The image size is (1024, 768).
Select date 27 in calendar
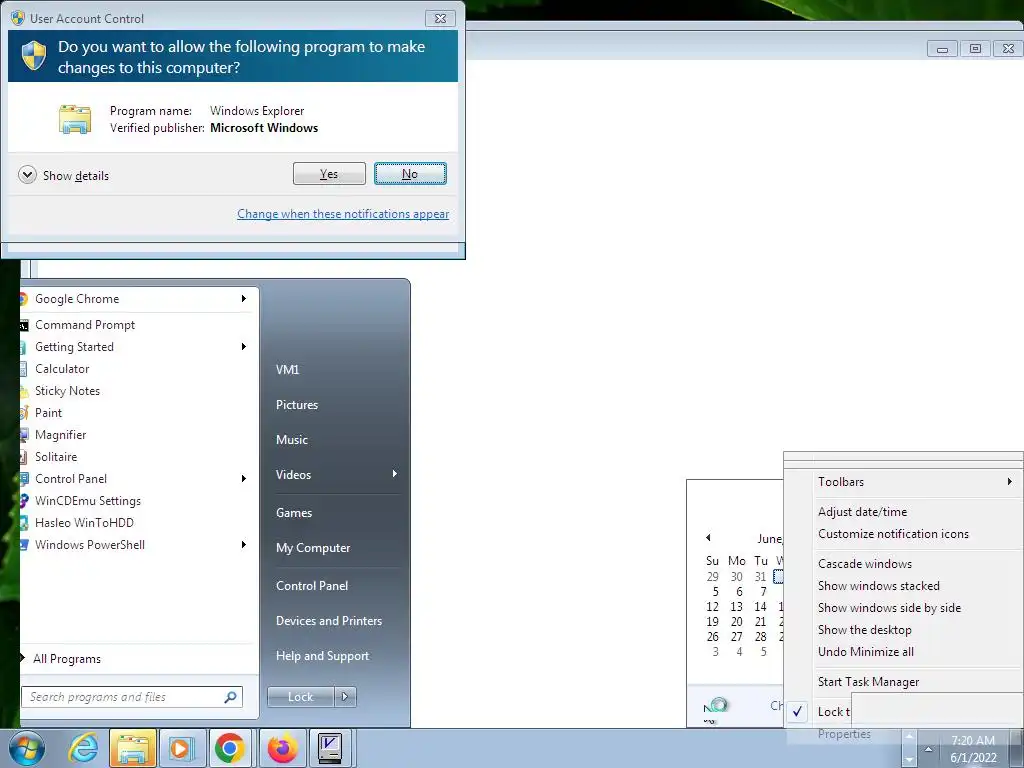point(737,637)
